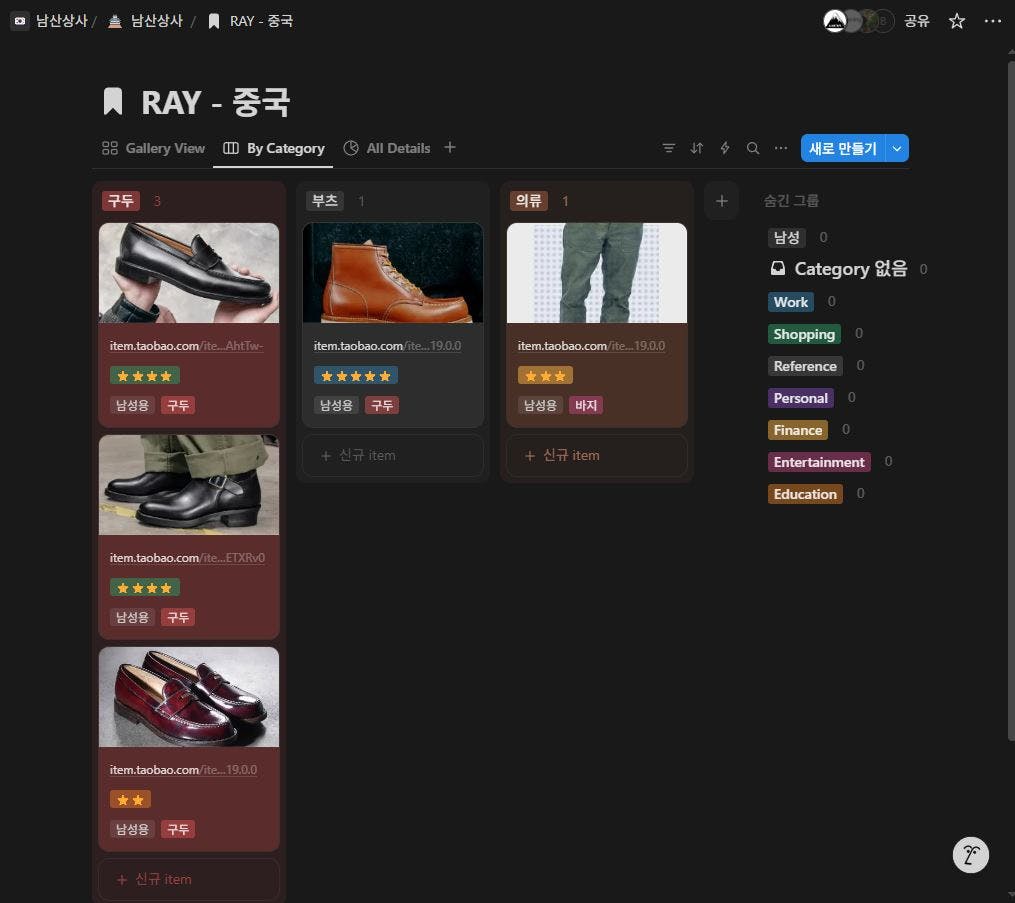Select the By Category tab
Screen dimensions: 1015x903
tap(273, 148)
